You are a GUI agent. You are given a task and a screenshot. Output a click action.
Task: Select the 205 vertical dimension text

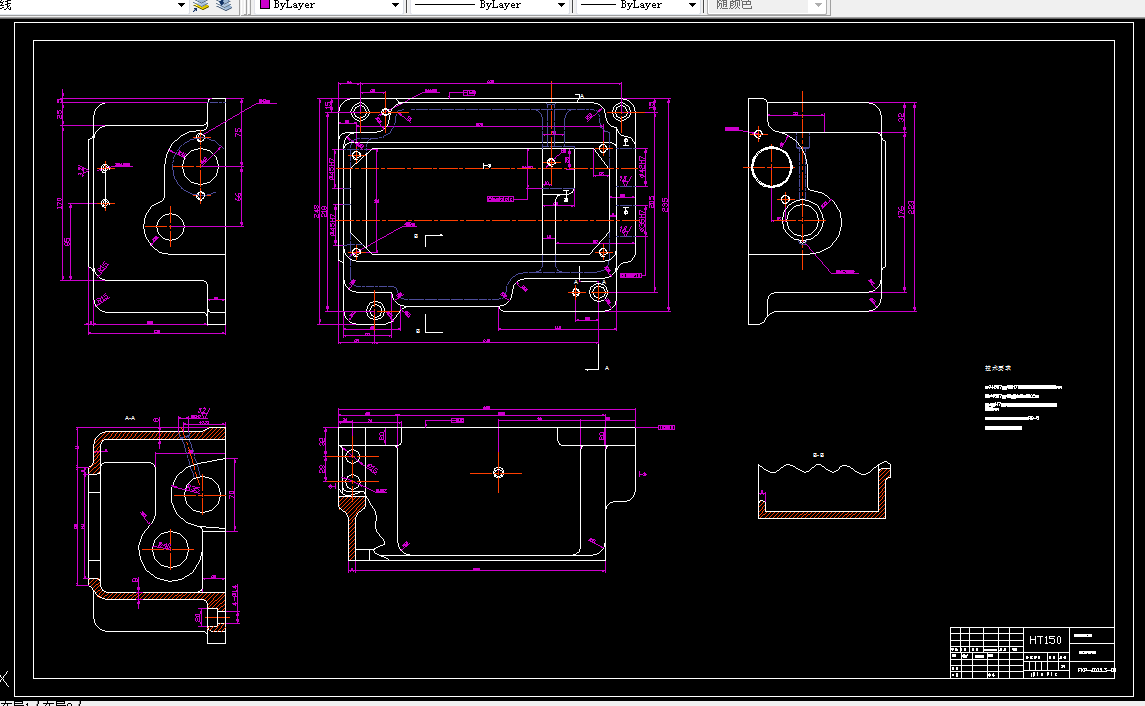[x=652, y=202]
